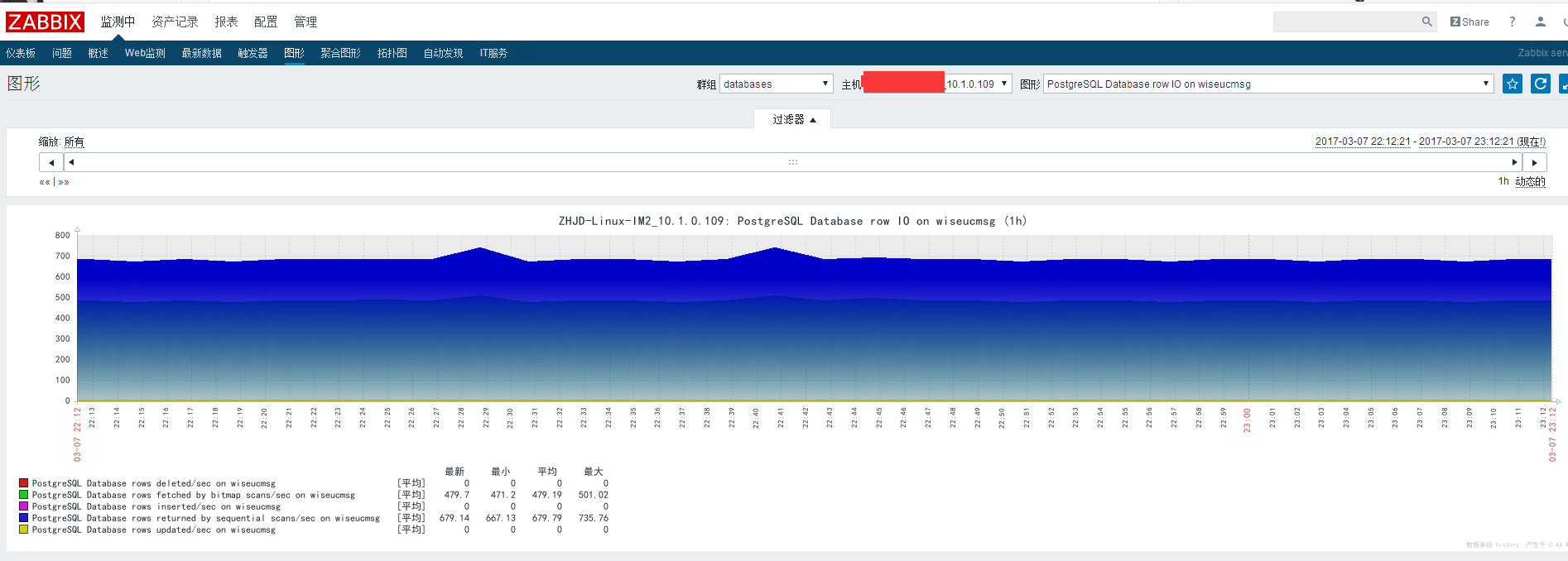1568x561 pixels.
Task: Add graph to favorites star icon
Action: 1513,84
